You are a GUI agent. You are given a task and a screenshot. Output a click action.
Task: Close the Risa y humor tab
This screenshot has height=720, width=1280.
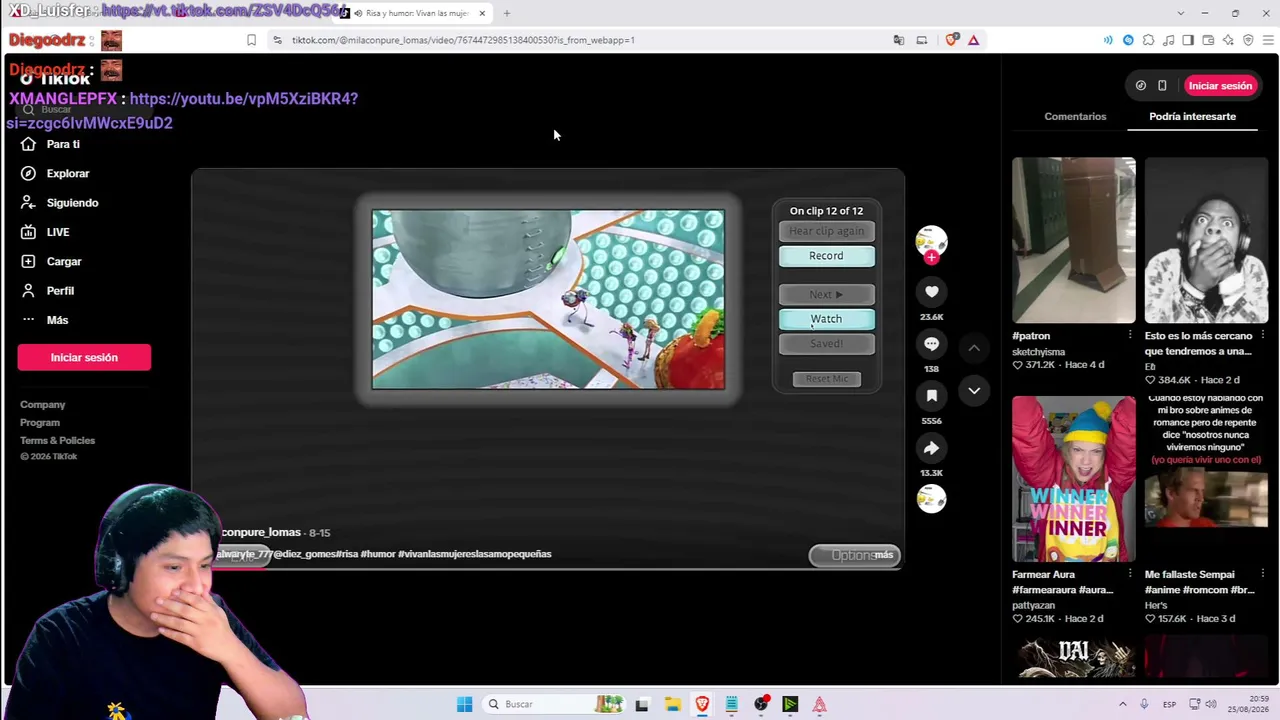point(482,13)
